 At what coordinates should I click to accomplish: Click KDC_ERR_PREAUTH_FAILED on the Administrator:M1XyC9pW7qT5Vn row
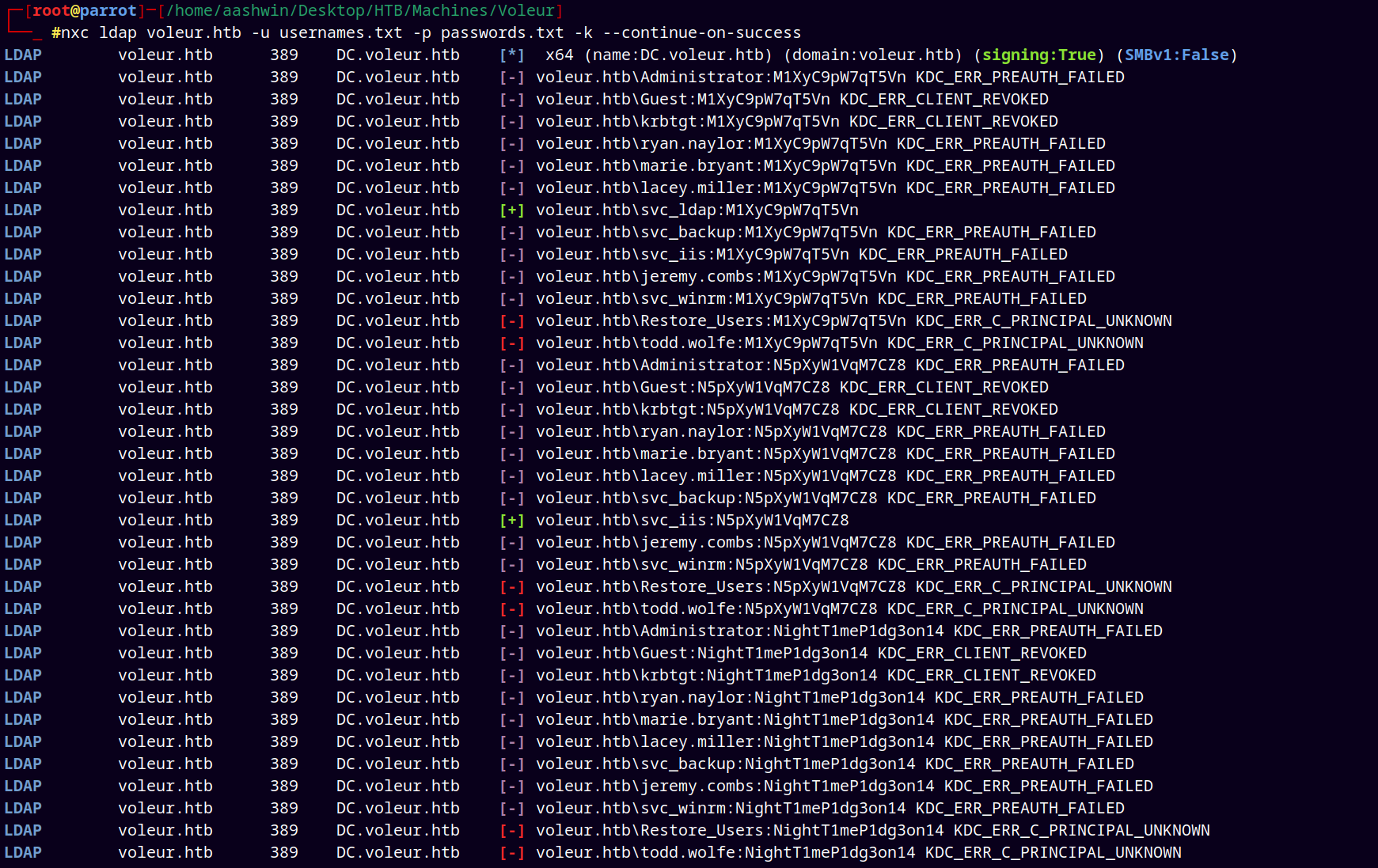1020,77
